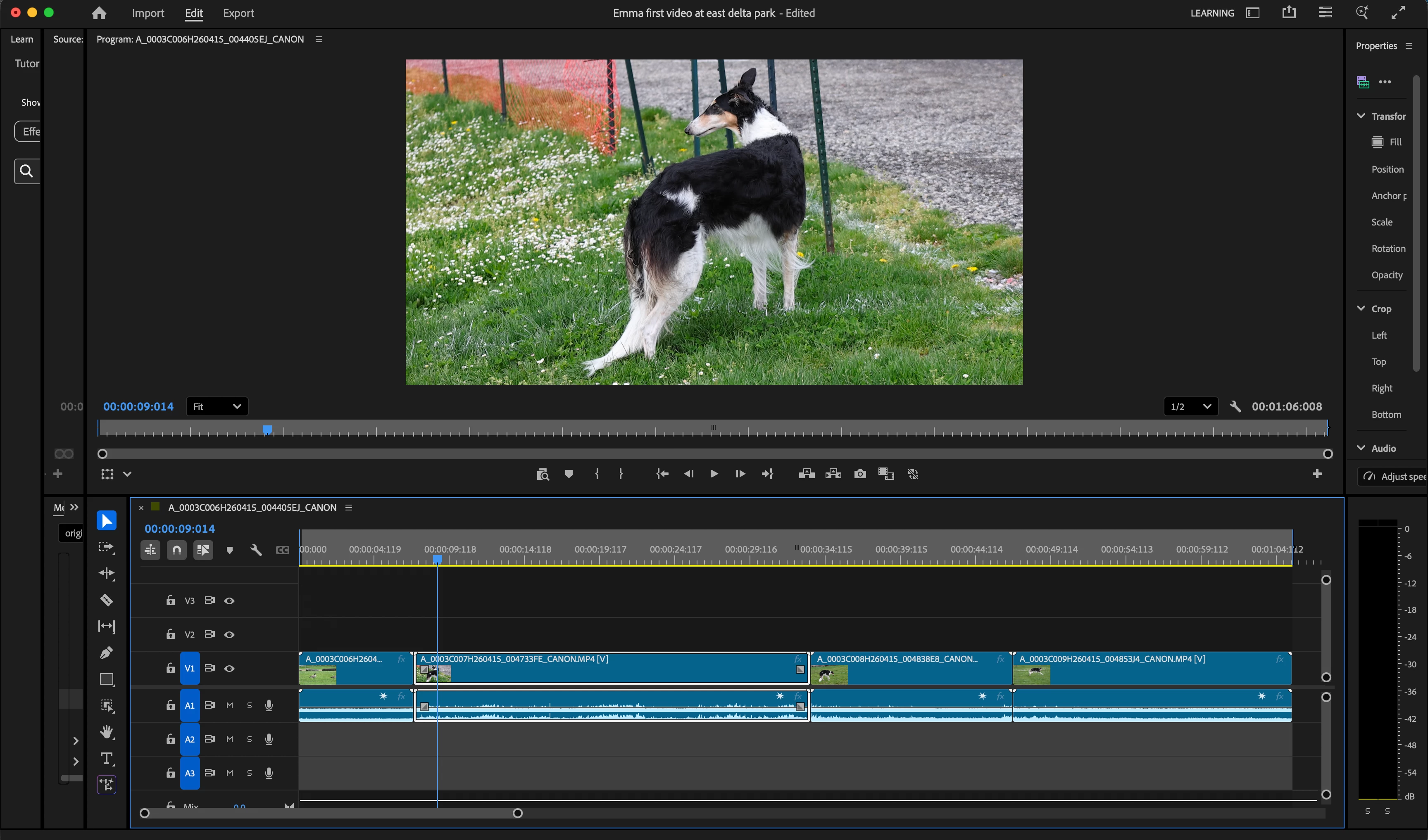Toggle lock on track V3
This screenshot has height=840, width=1428.
pyautogui.click(x=170, y=600)
